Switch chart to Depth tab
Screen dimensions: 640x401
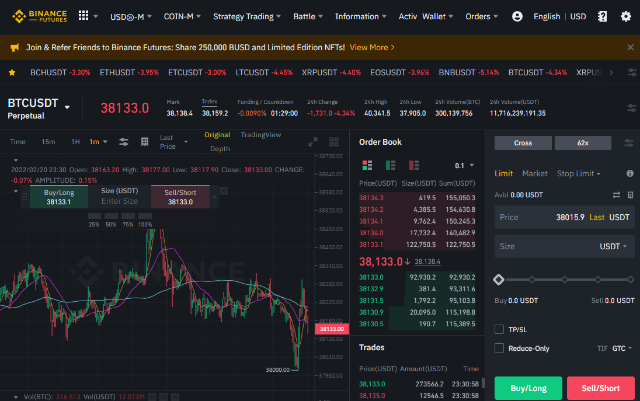point(220,149)
